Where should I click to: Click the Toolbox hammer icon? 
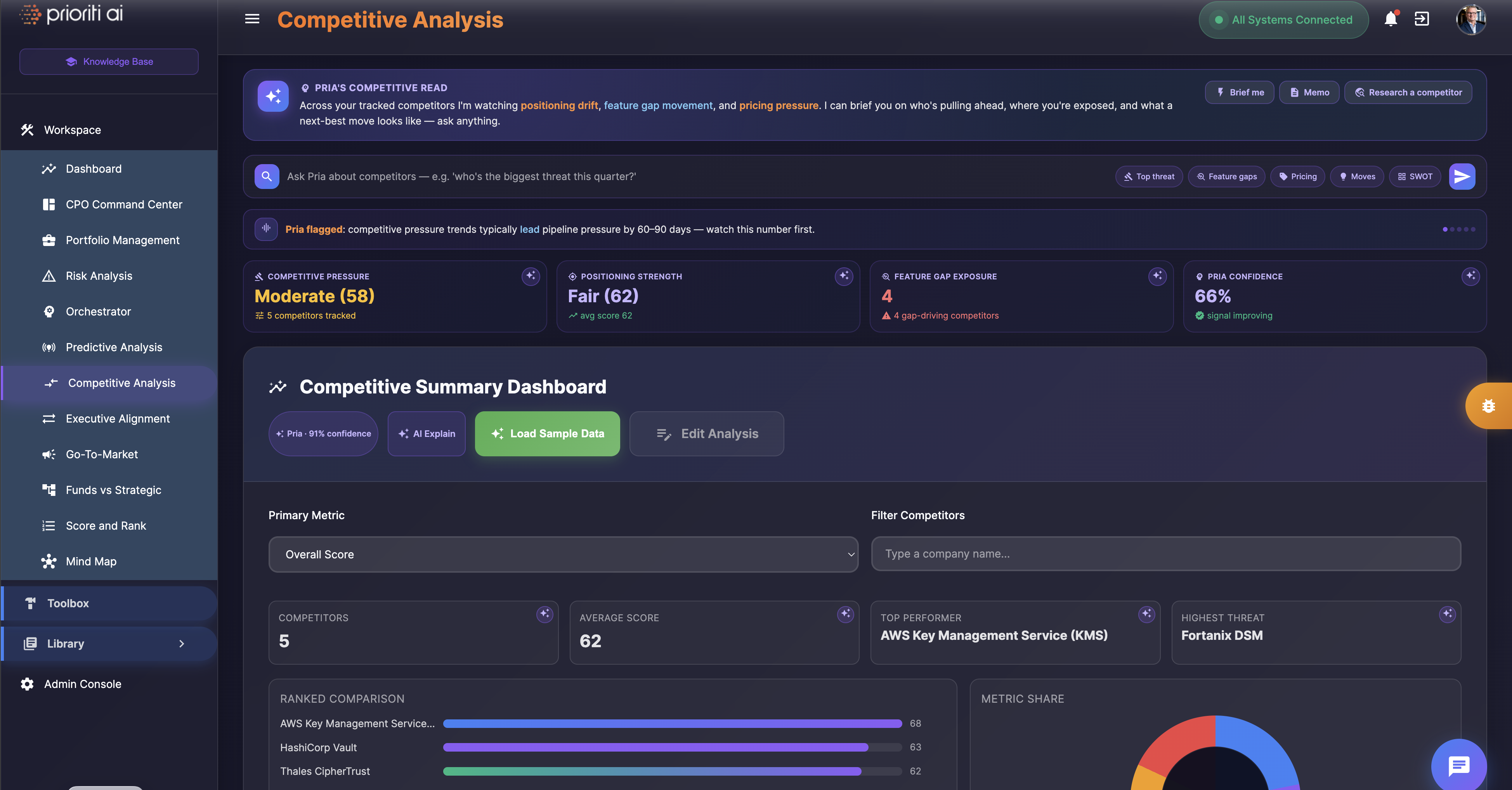[31, 603]
